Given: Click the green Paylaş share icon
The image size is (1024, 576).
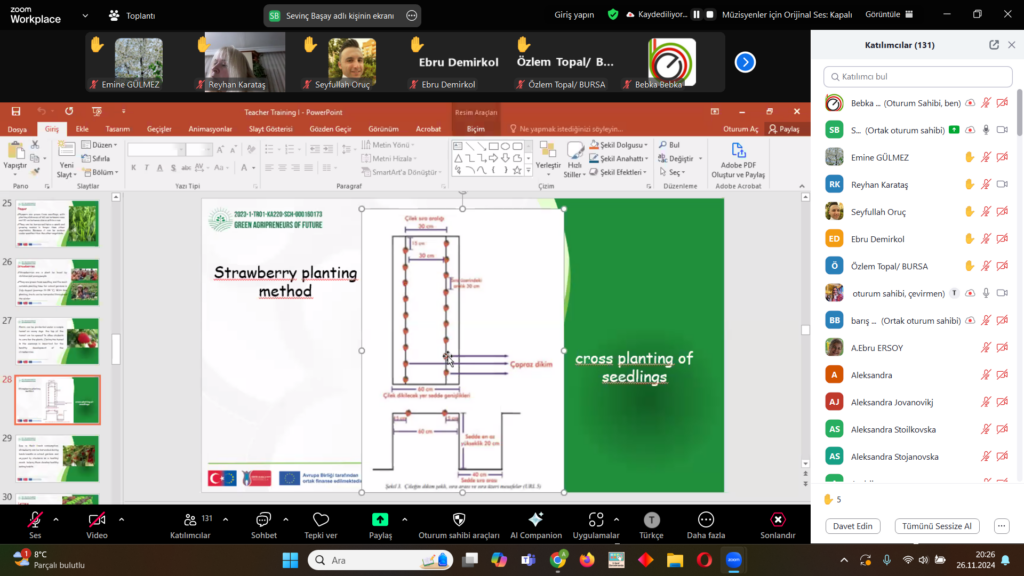Looking at the screenshot, I should 380,519.
